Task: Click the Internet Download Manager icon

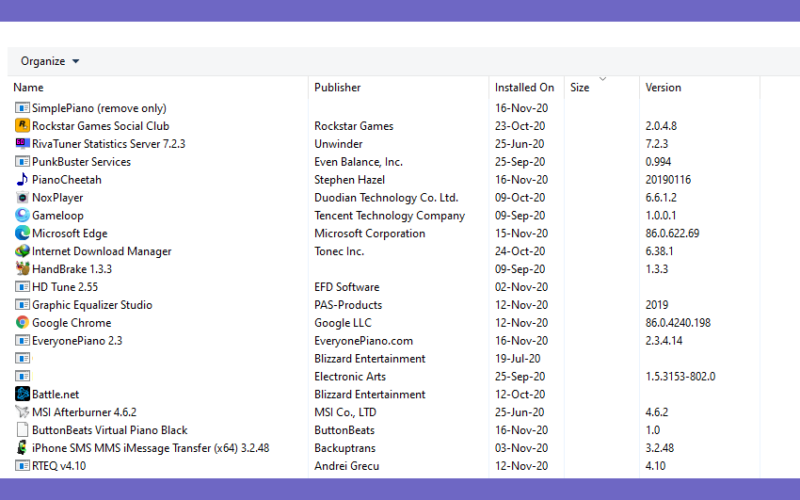Action: [22, 251]
